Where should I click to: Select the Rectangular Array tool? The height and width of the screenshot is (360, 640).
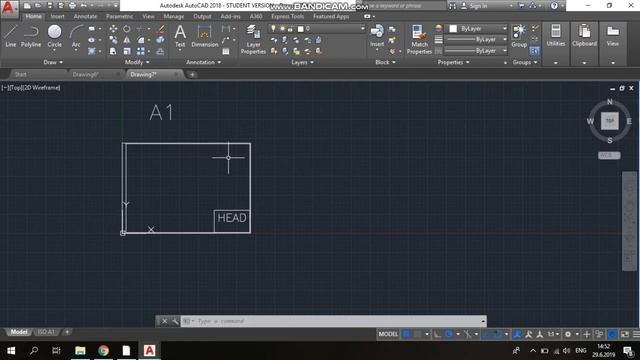[141, 51]
